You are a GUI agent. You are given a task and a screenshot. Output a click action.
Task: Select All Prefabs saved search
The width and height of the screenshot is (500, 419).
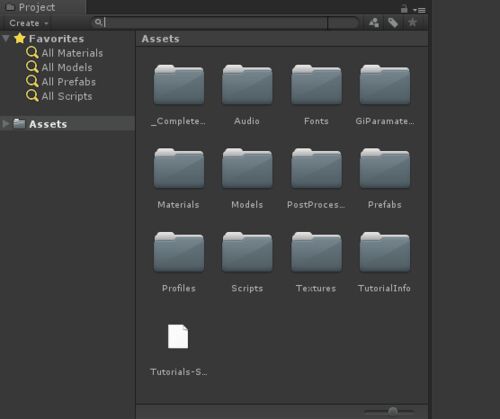click(61, 82)
